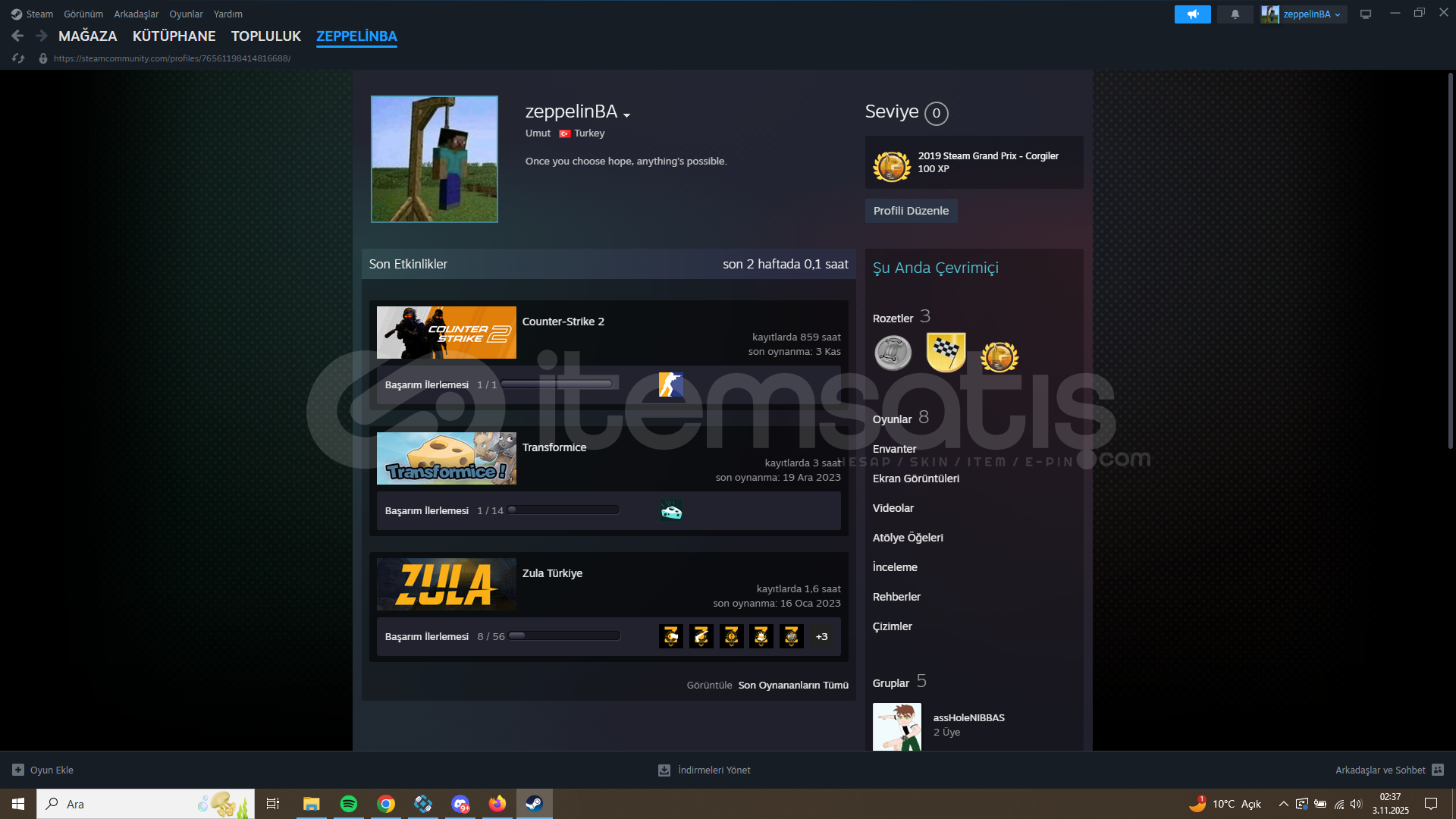The image size is (1456, 819).
Task: Open the checkered flag racing badge
Action: click(x=946, y=352)
